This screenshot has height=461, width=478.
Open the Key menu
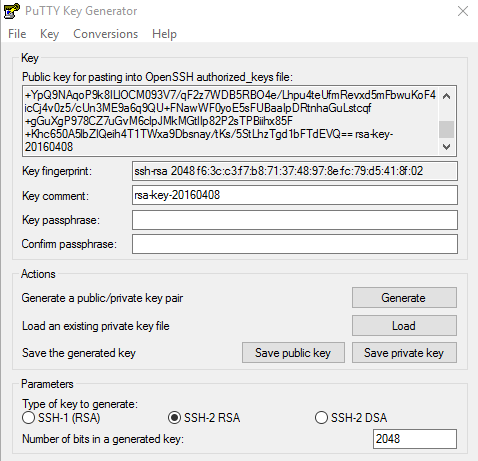(x=49, y=34)
